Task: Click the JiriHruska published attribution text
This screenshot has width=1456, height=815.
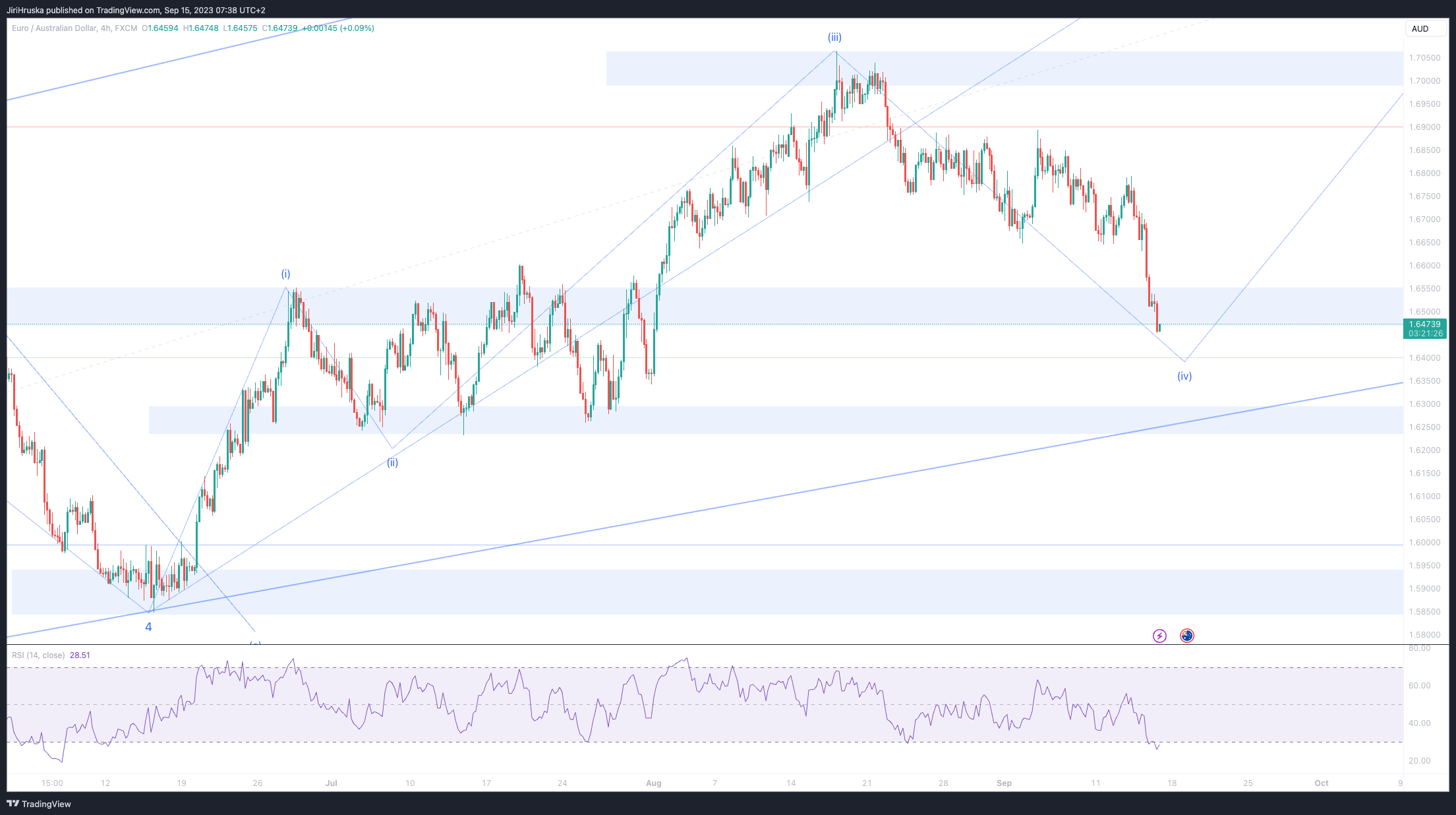Action: click(x=136, y=10)
